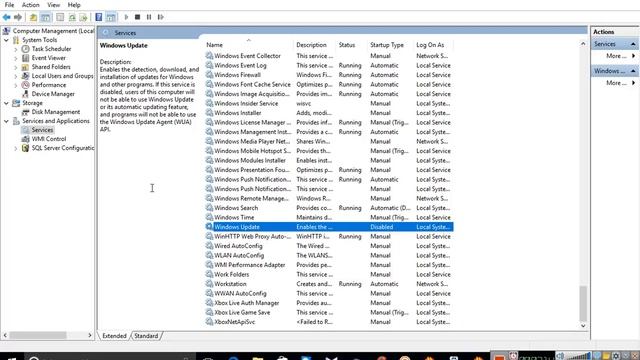Sort services by the Name column
The image size is (640, 360).
248,45
